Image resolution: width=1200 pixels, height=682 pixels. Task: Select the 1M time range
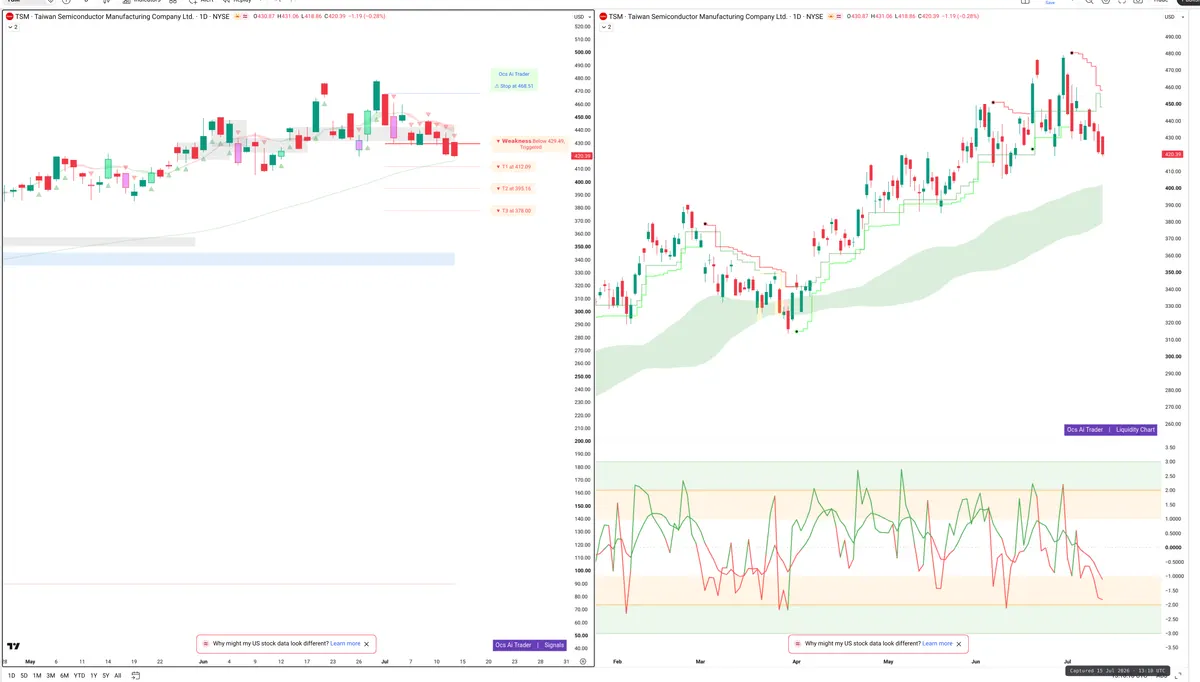pos(37,676)
